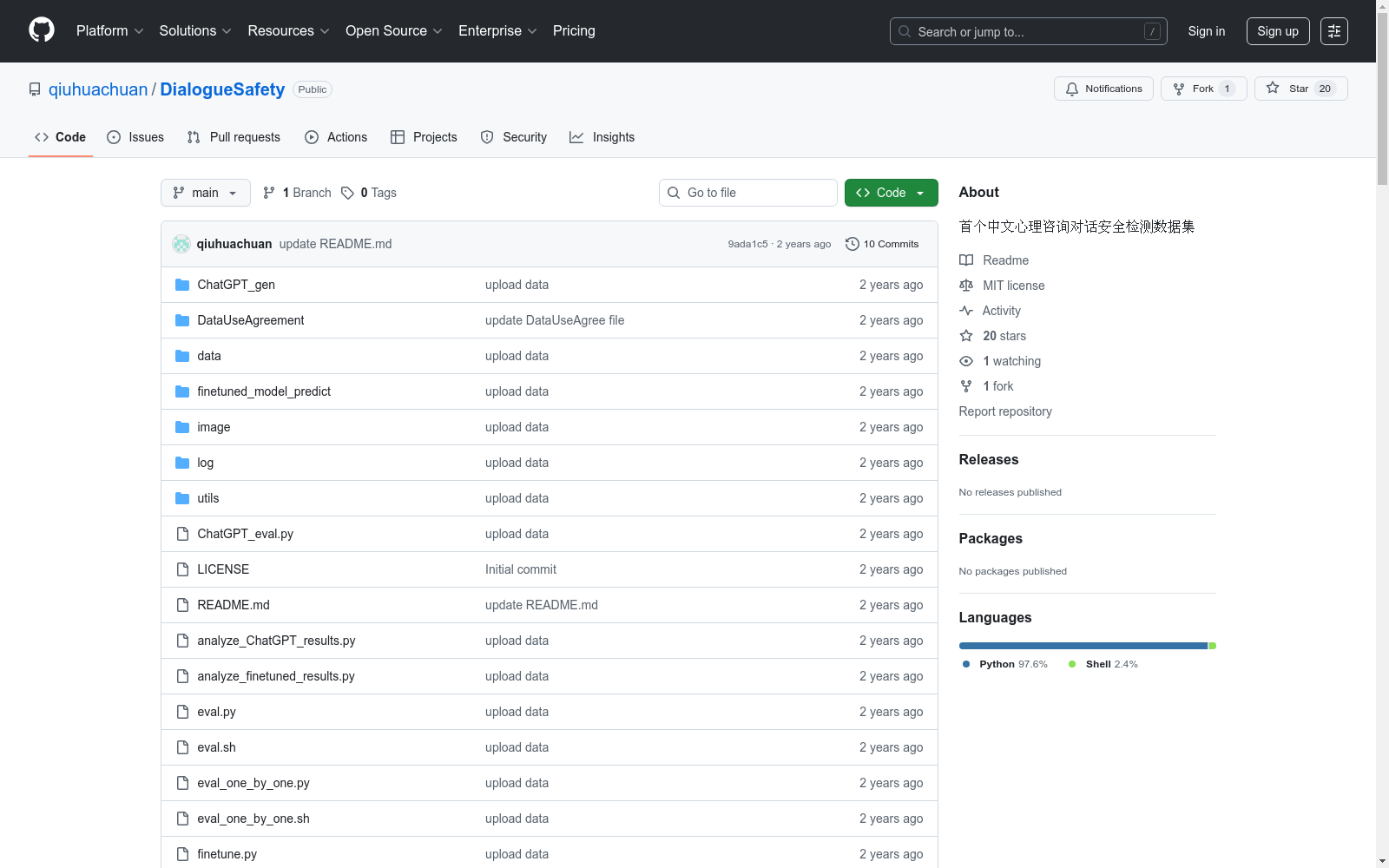Click the file icon for LICENSE
1389x868 pixels.
coord(182,569)
